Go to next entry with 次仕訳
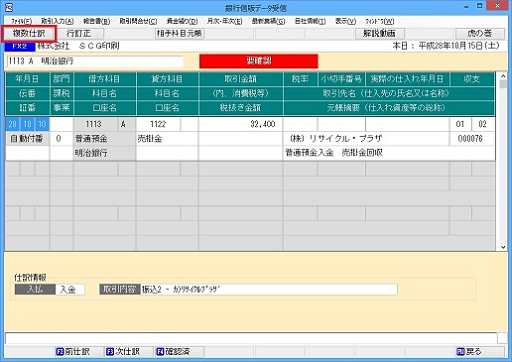This screenshot has height=362, width=512. point(128,352)
